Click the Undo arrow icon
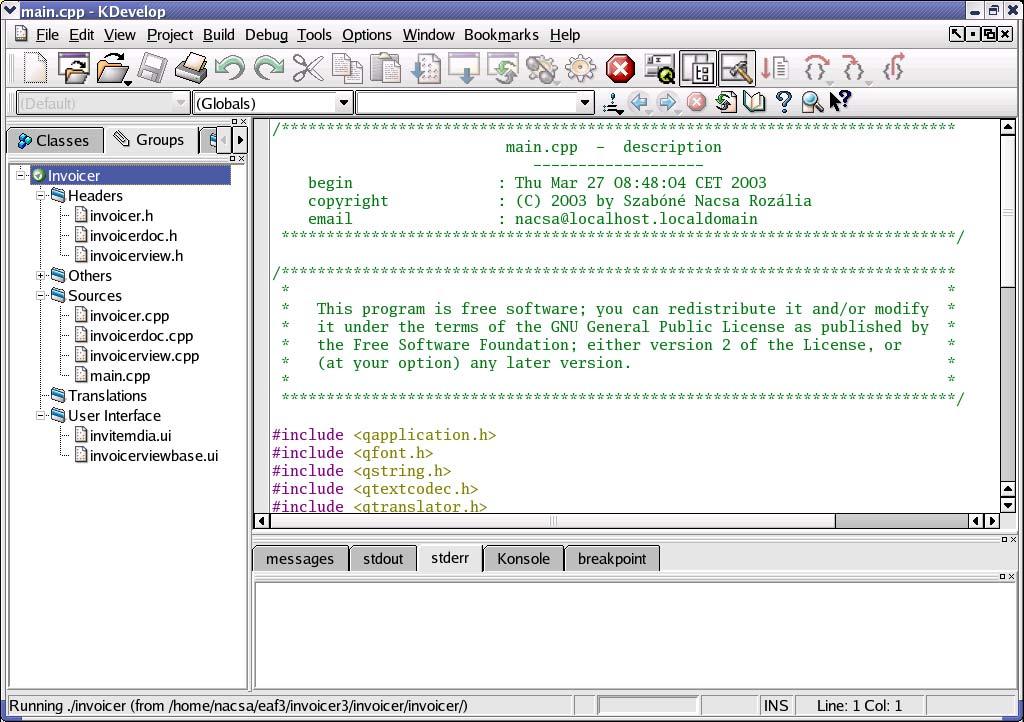1024x722 pixels. (230, 68)
